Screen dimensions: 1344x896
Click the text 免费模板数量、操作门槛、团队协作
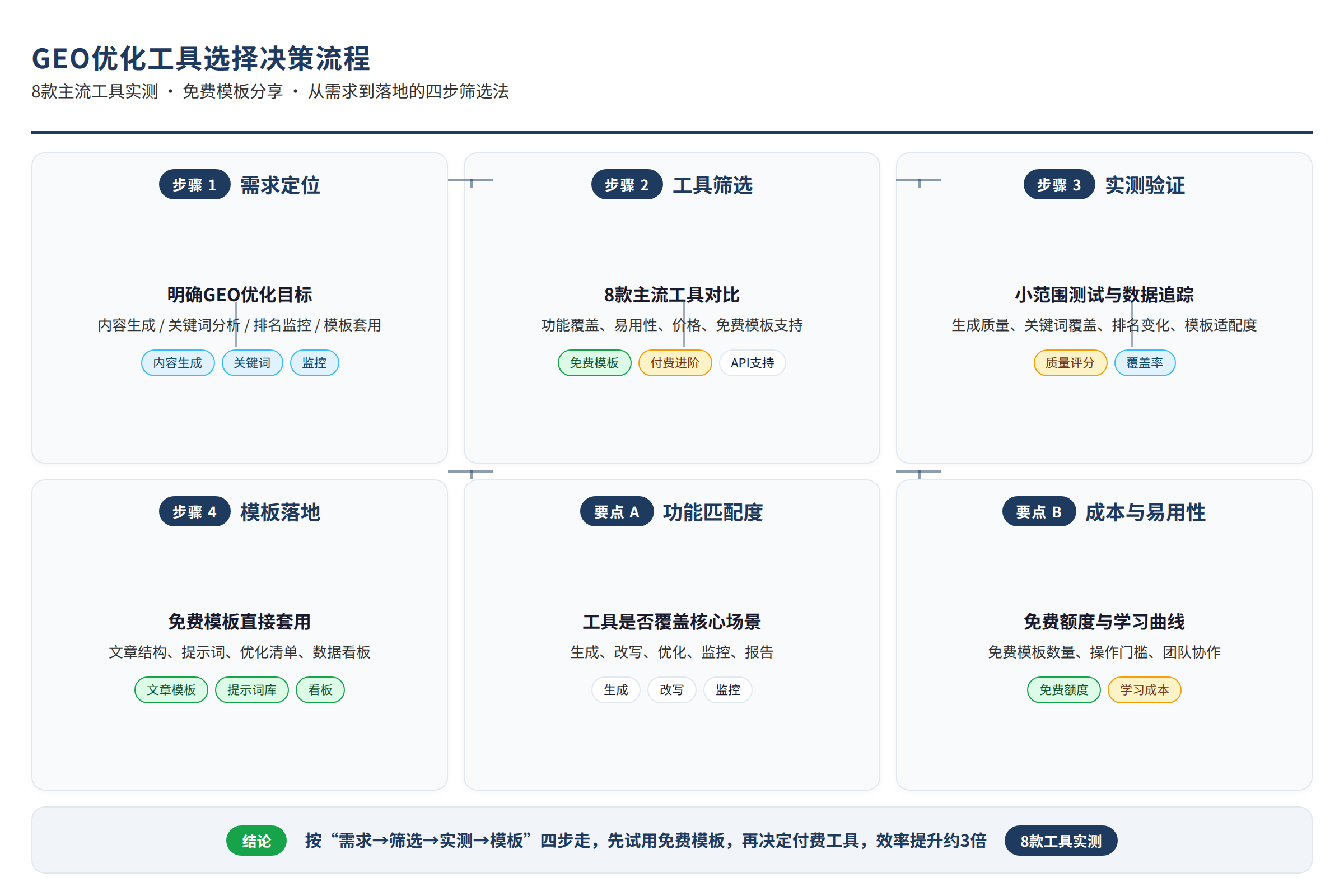pos(1104,652)
